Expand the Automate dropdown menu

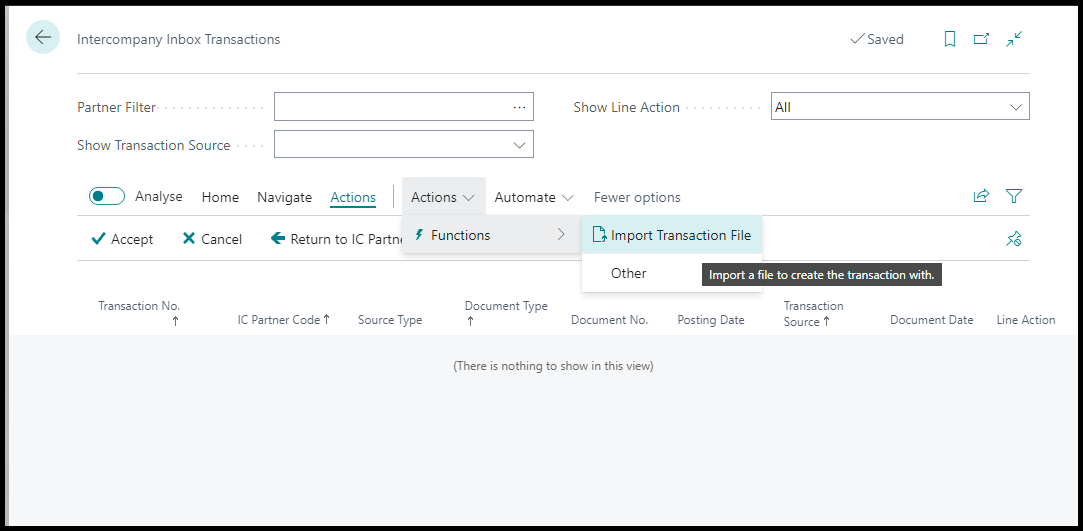[534, 197]
